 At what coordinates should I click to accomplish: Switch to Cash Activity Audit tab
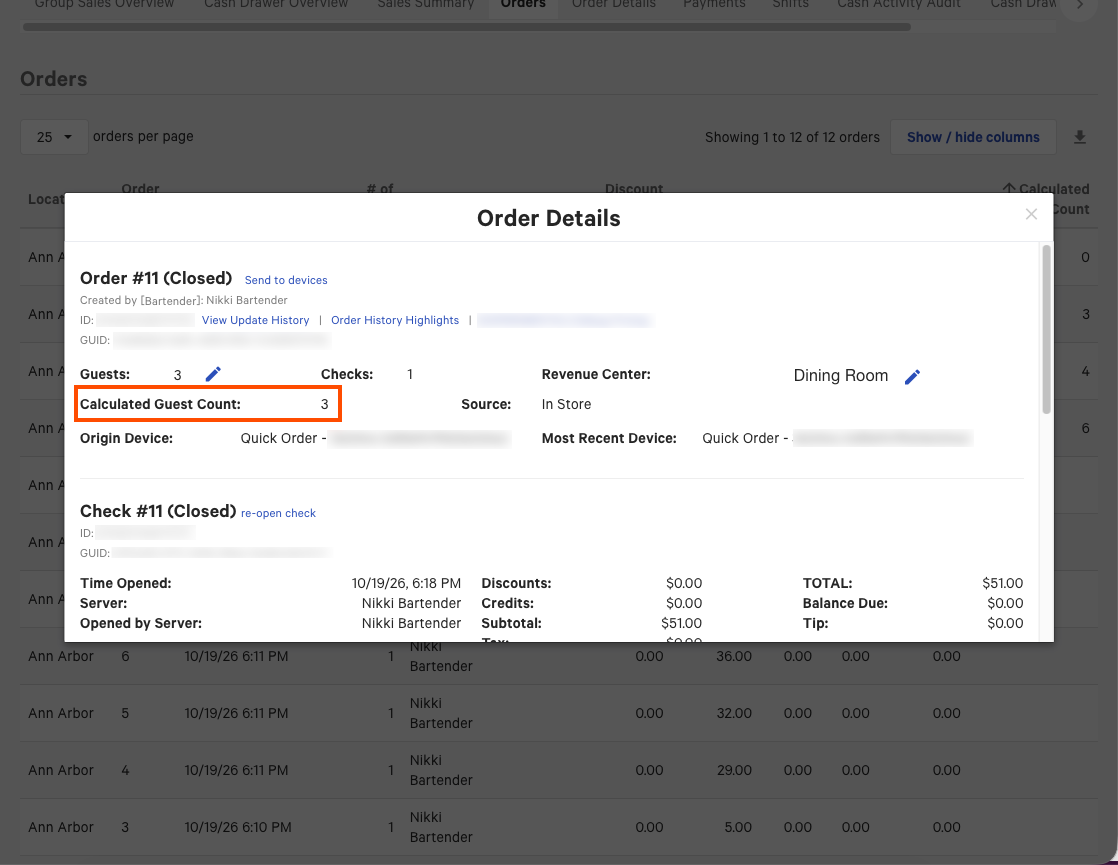[x=898, y=4]
